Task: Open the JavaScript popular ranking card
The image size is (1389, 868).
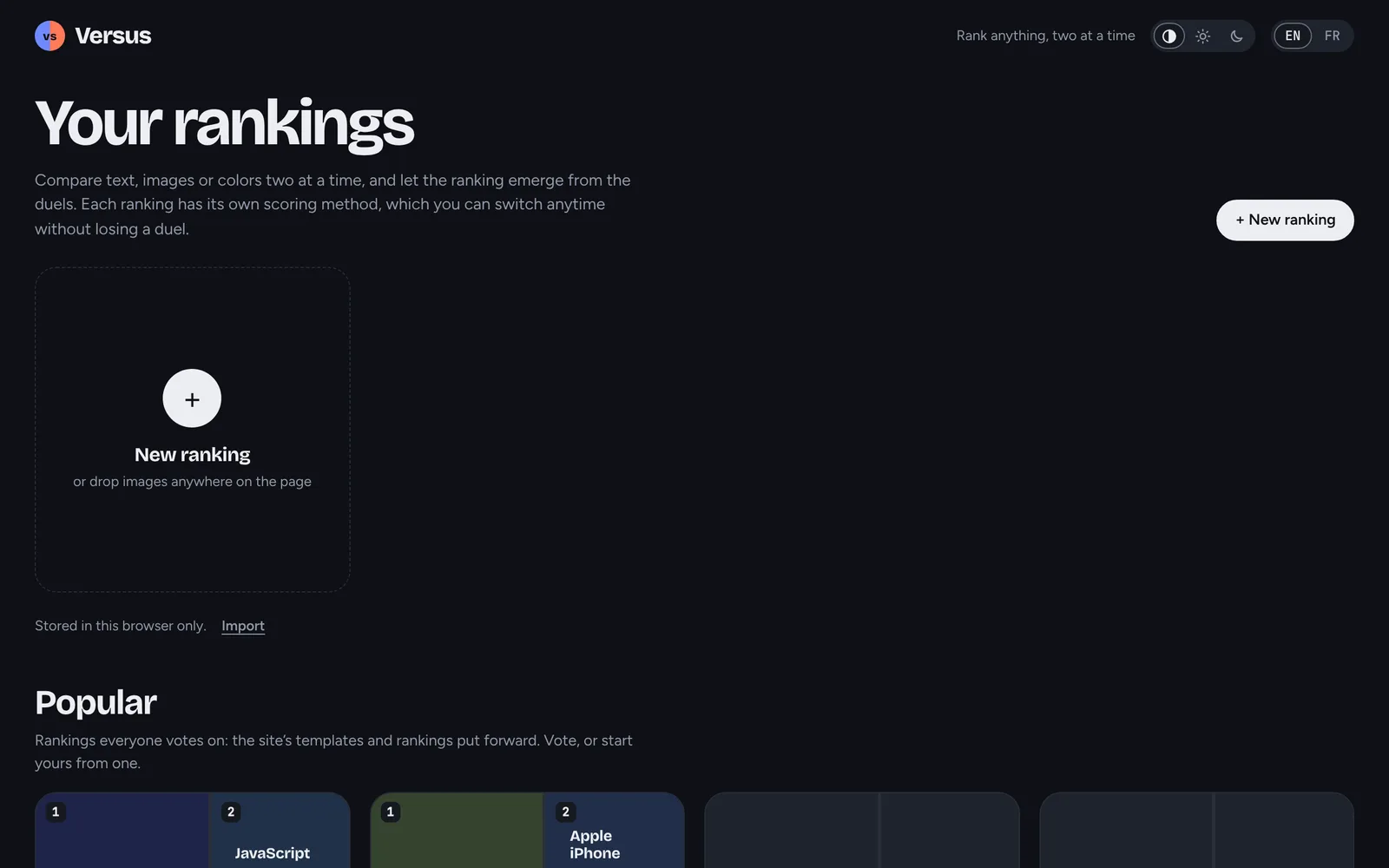Action: click(x=192, y=830)
